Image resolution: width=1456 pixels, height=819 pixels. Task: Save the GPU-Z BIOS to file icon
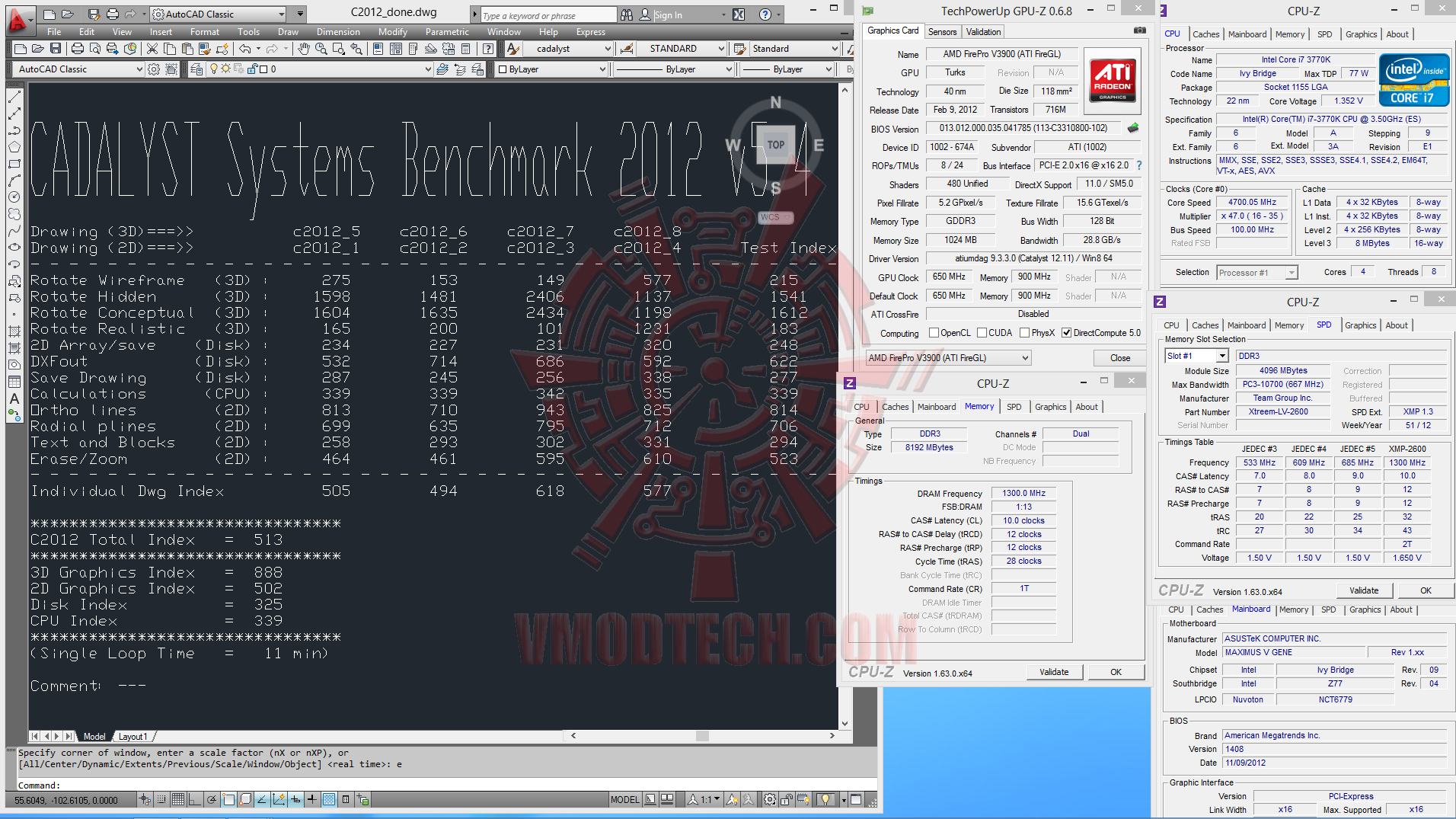tap(1133, 128)
